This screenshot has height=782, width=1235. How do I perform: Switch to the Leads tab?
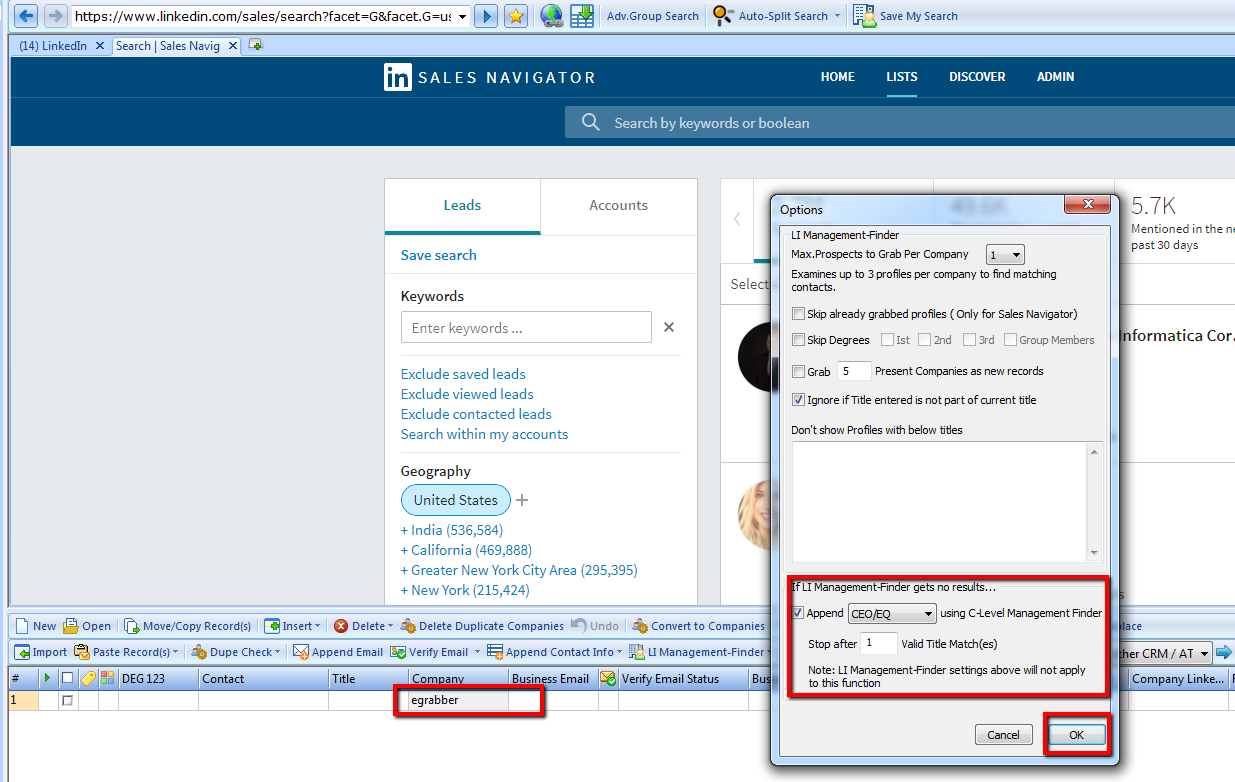click(462, 206)
